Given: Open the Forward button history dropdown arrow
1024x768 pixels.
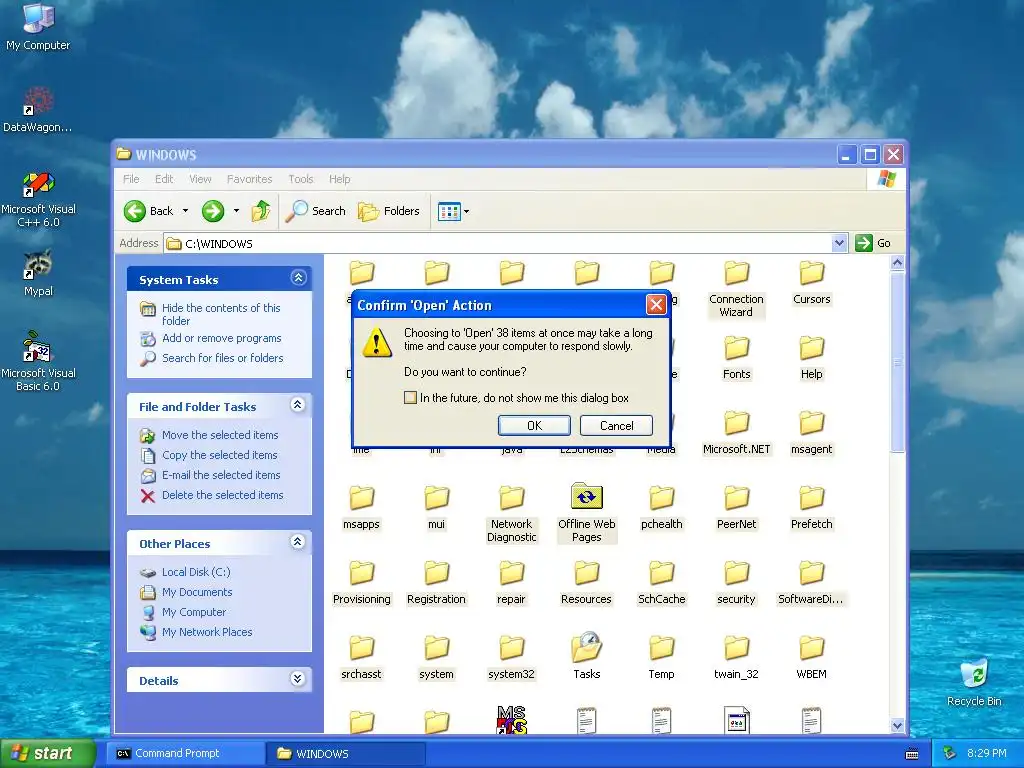Looking at the screenshot, I should click(x=236, y=211).
